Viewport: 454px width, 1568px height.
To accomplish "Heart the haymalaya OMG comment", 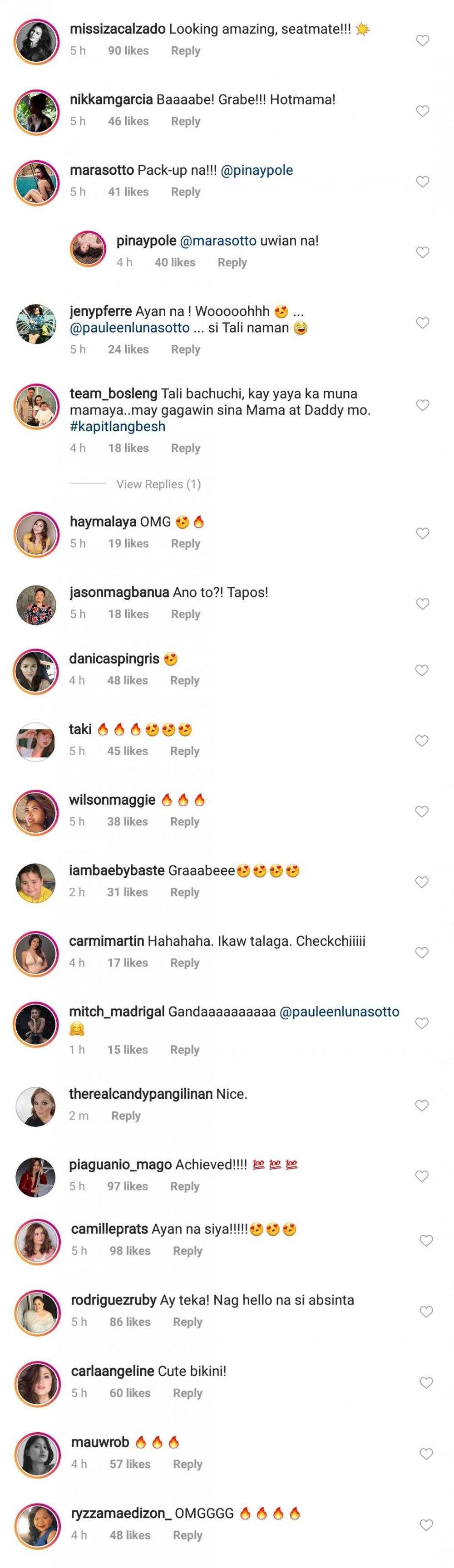I will 422,533.
